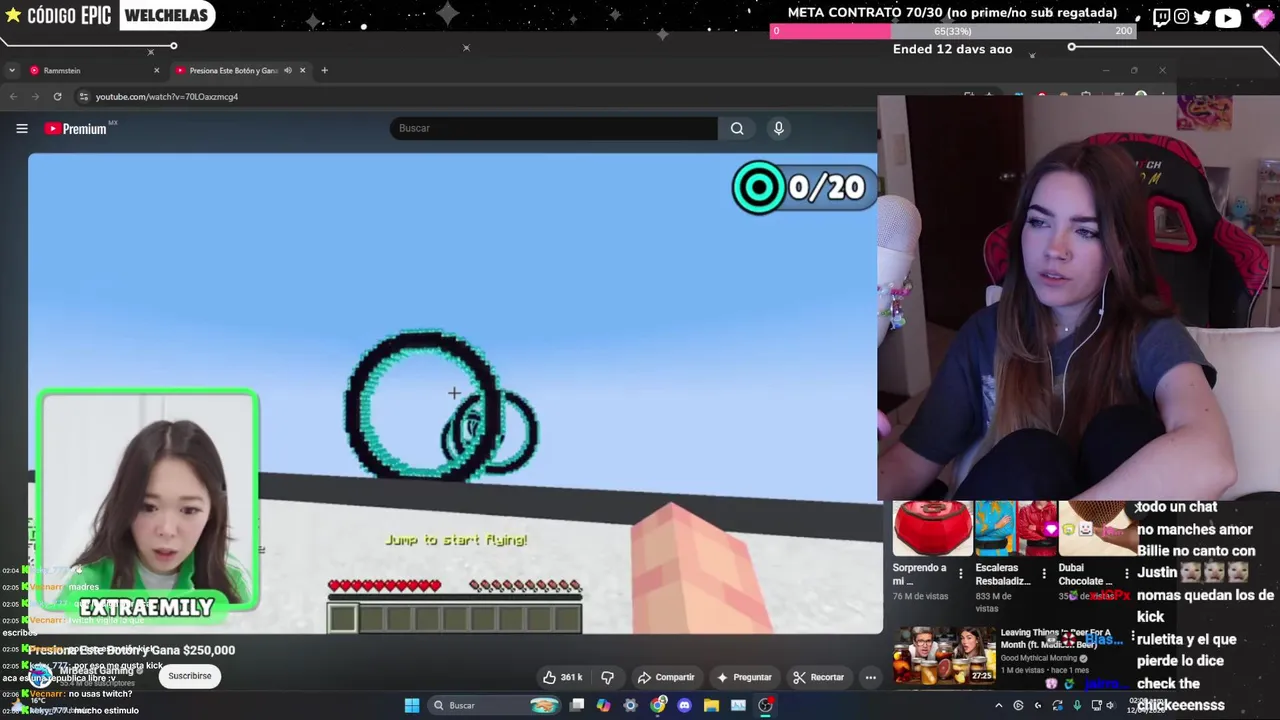Close the Rammstein tab
The width and height of the screenshot is (1280, 720).
(156, 70)
